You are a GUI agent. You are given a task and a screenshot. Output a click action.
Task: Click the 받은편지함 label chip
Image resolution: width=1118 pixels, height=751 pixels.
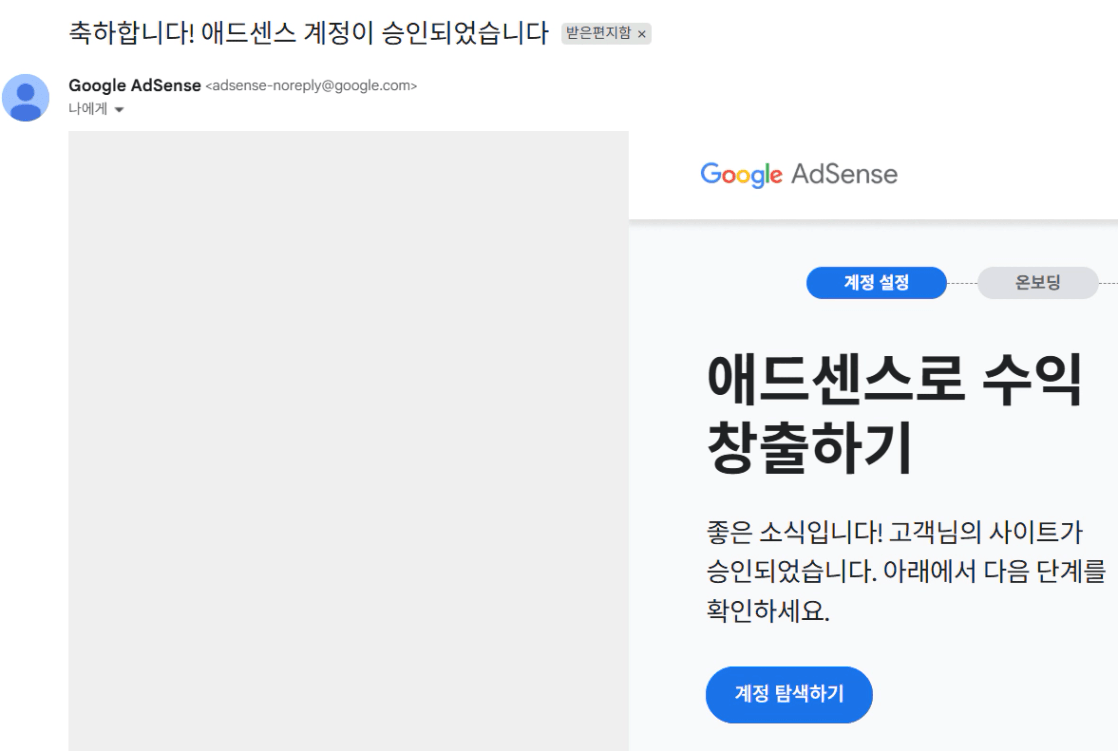click(x=598, y=34)
